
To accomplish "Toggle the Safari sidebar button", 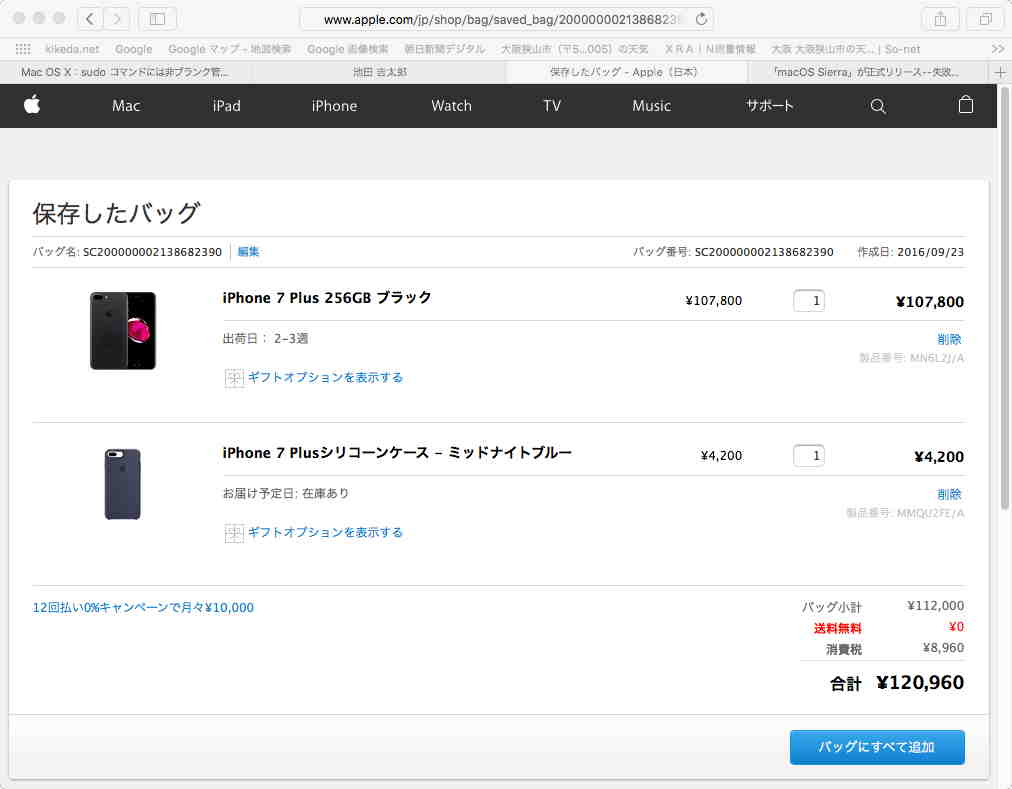I will pyautogui.click(x=157, y=19).
